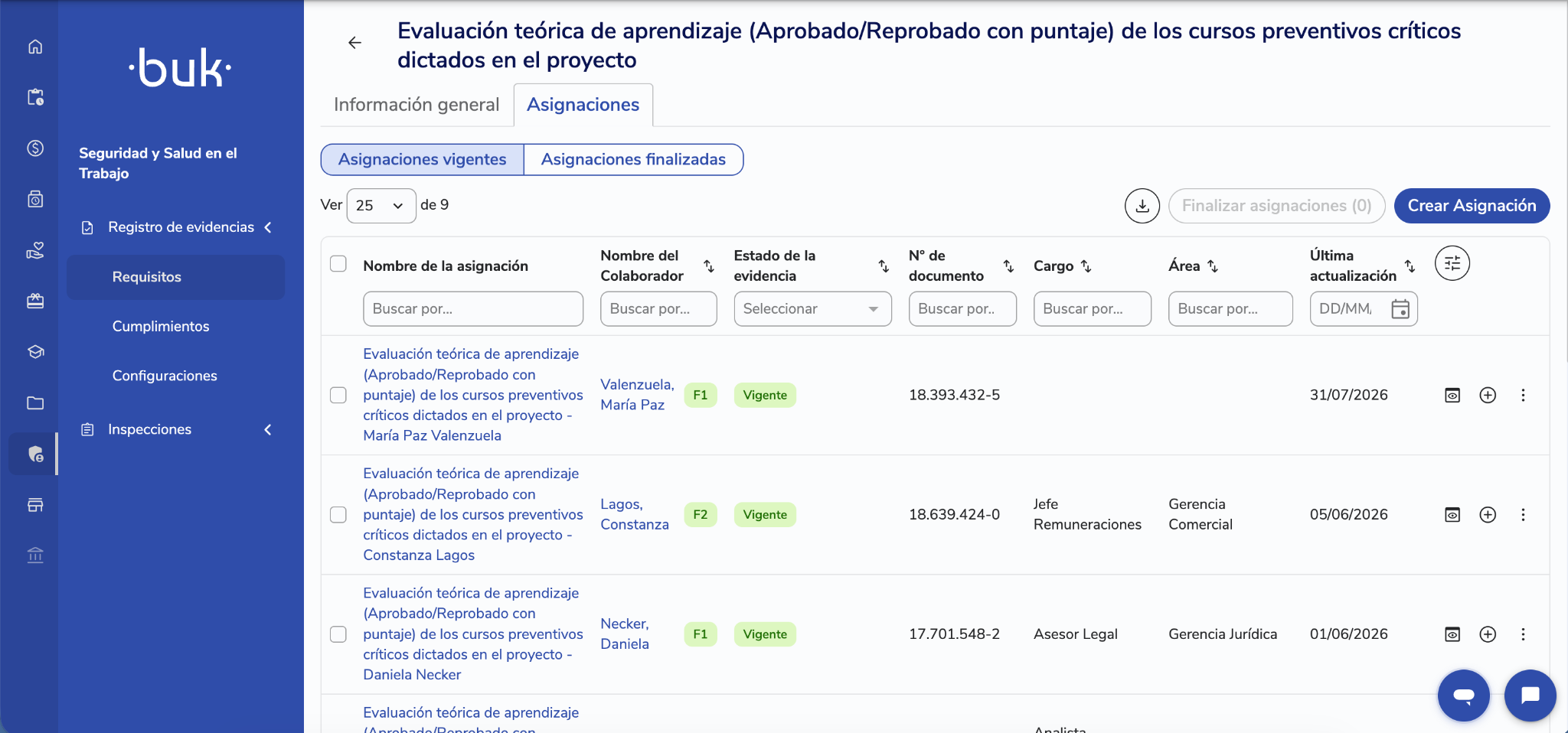Click Crear Asignación button

coord(1472,206)
